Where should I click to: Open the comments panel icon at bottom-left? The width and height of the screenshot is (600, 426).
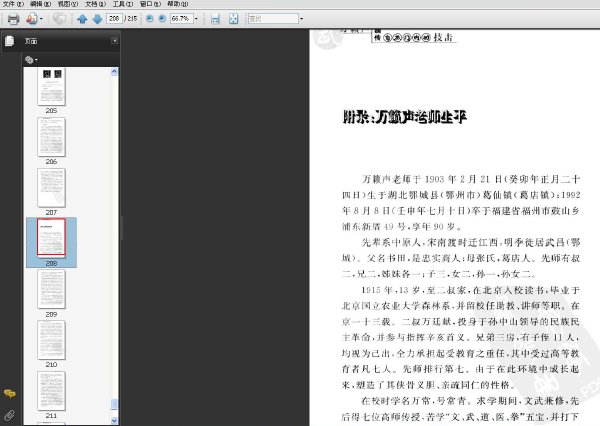[x=10, y=393]
